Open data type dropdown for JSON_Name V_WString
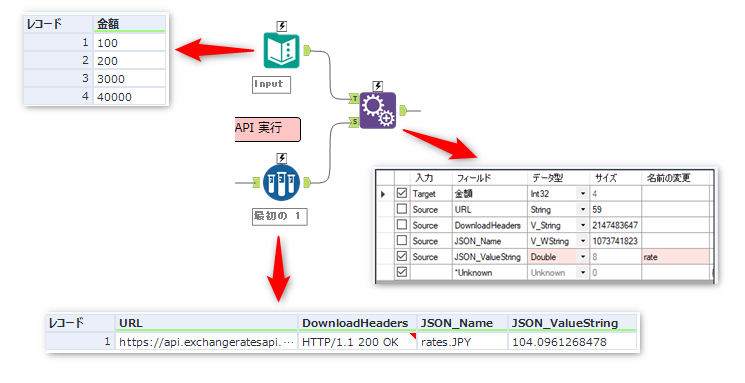This screenshot has height=383, width=745. pyautogui.click(x=583, y=241)
